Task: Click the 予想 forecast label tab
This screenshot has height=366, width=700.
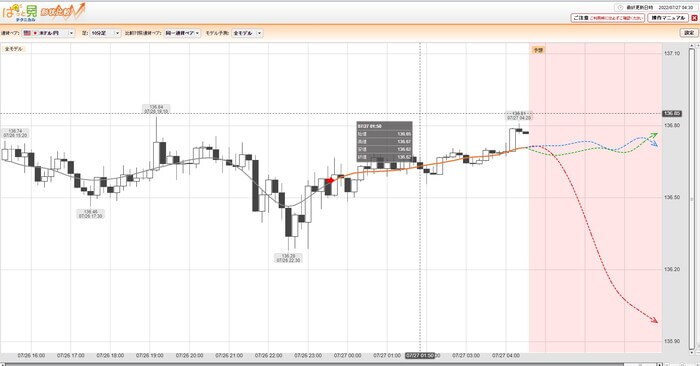Action: point(538,50)
